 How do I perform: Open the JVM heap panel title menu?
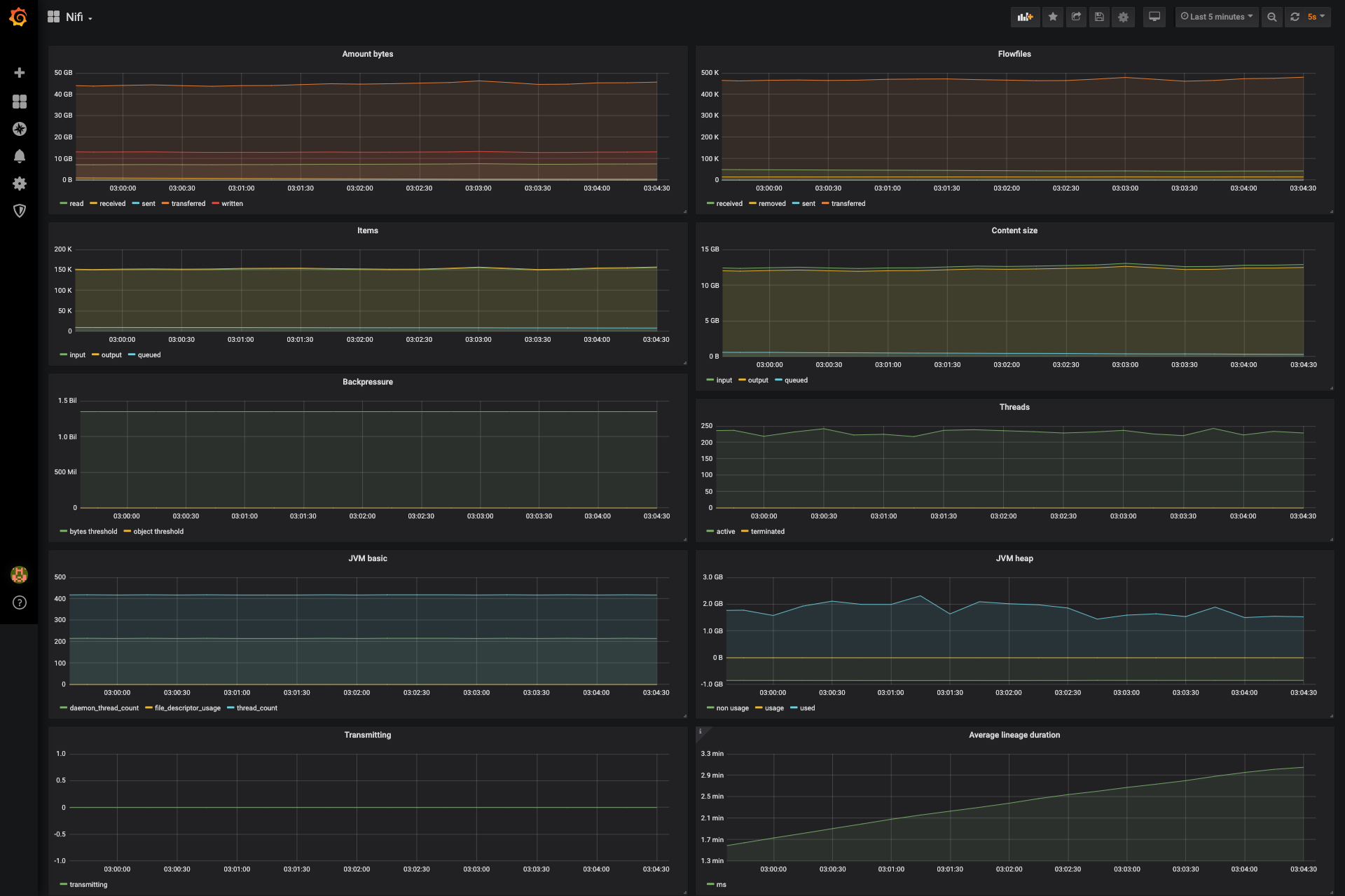coord(1014,558)
